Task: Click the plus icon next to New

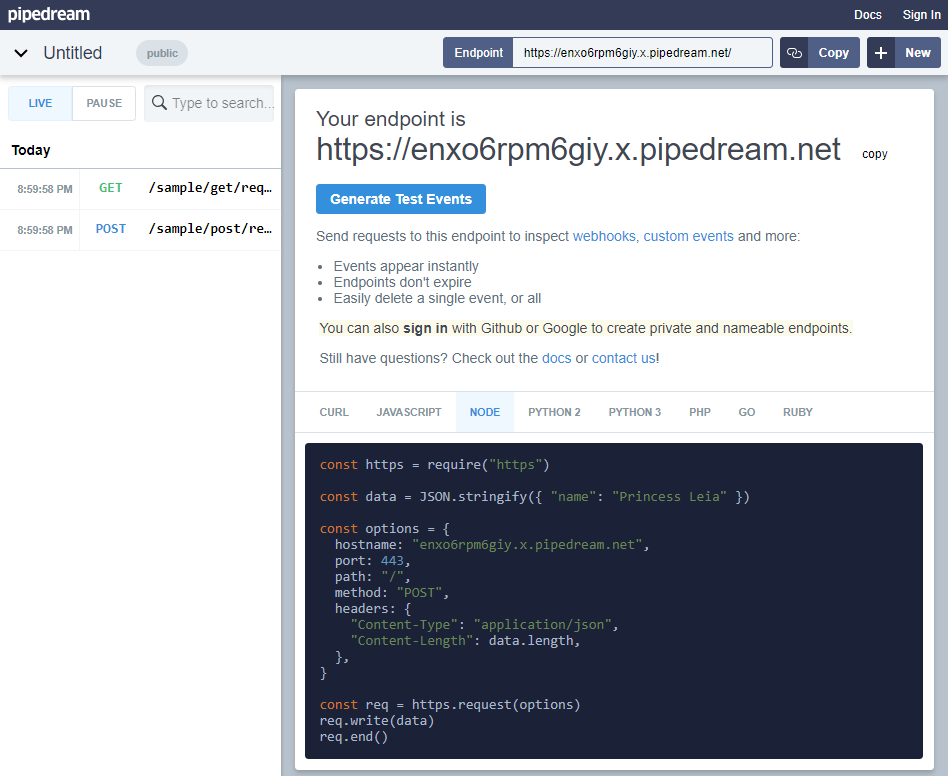Action: [x=879, y=52]
